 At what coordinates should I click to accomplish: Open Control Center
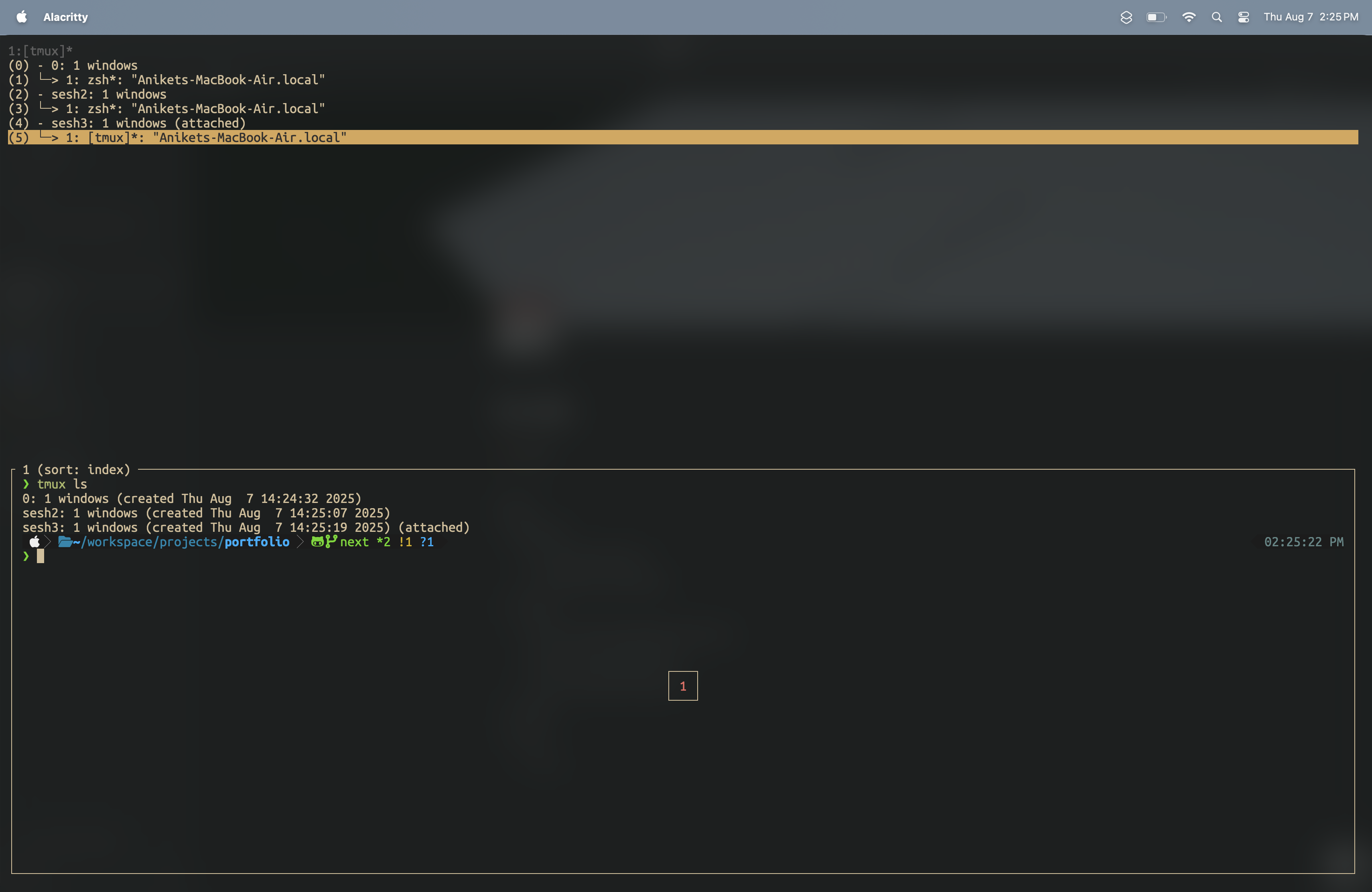pyautogui.click(x=1244, y=17)
